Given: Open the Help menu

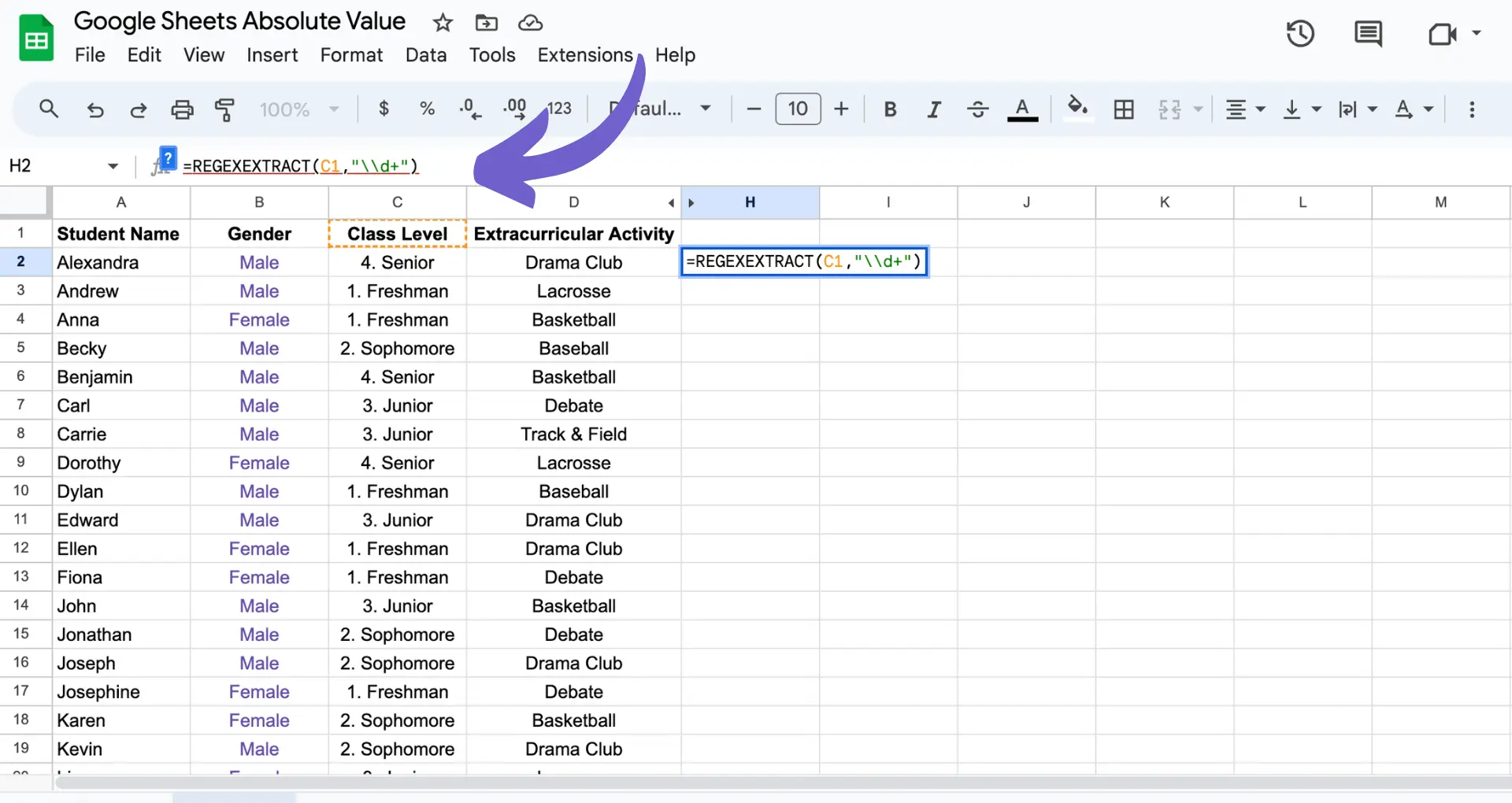Looking at the screenshot, I should pos(675,55).
